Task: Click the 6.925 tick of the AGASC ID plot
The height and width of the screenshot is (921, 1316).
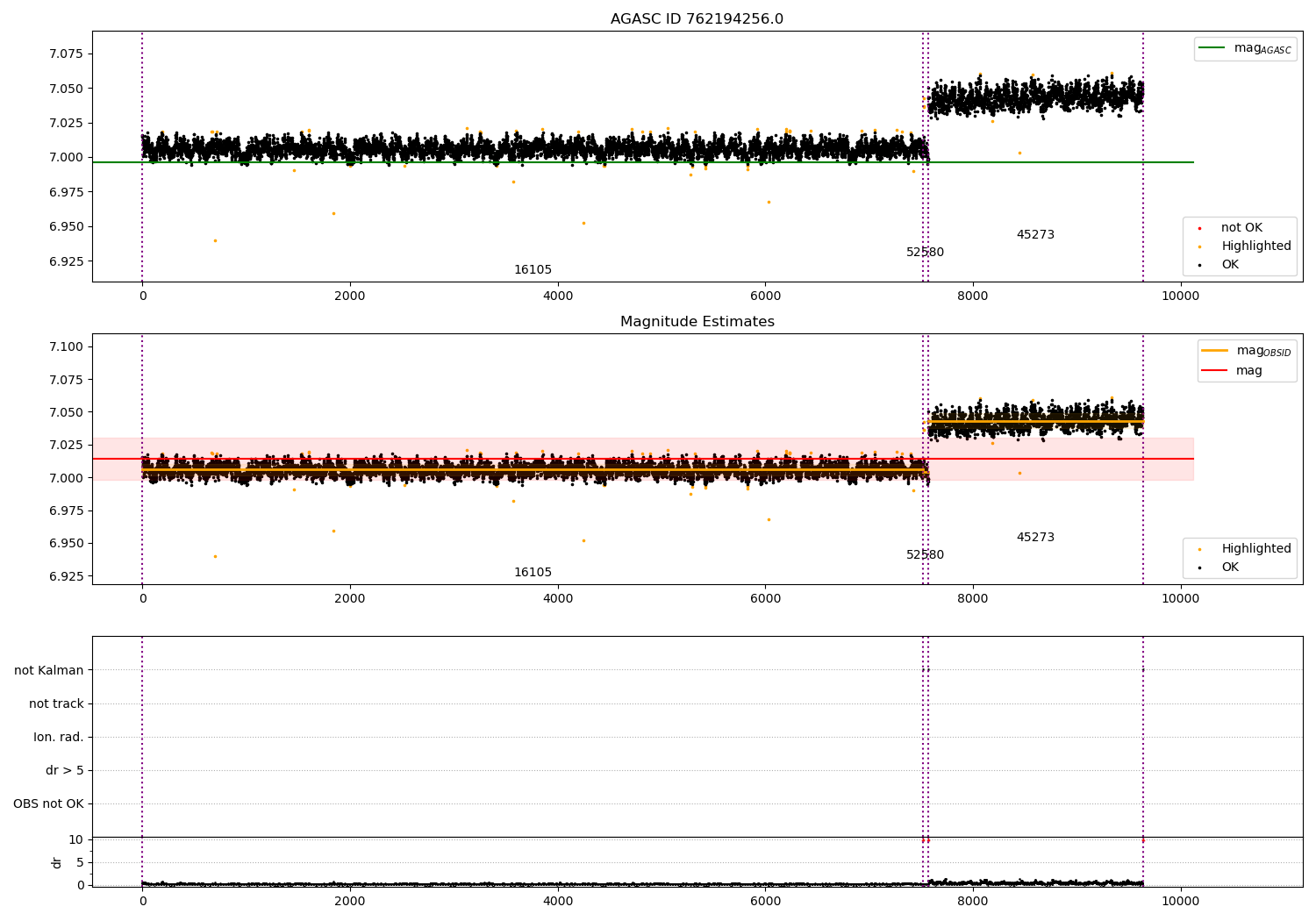Action: 66,261
